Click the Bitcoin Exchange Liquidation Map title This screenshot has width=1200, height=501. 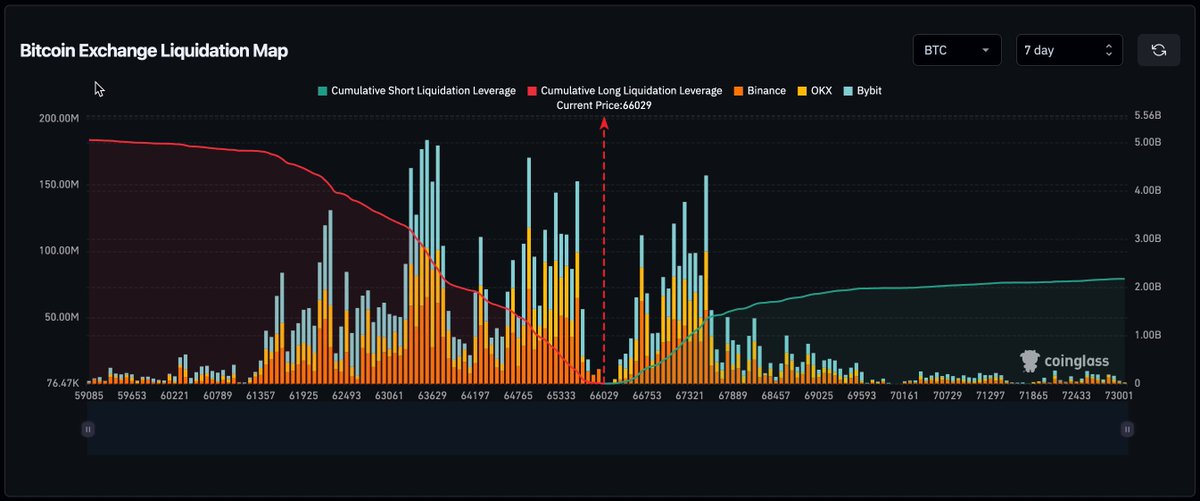154,50
